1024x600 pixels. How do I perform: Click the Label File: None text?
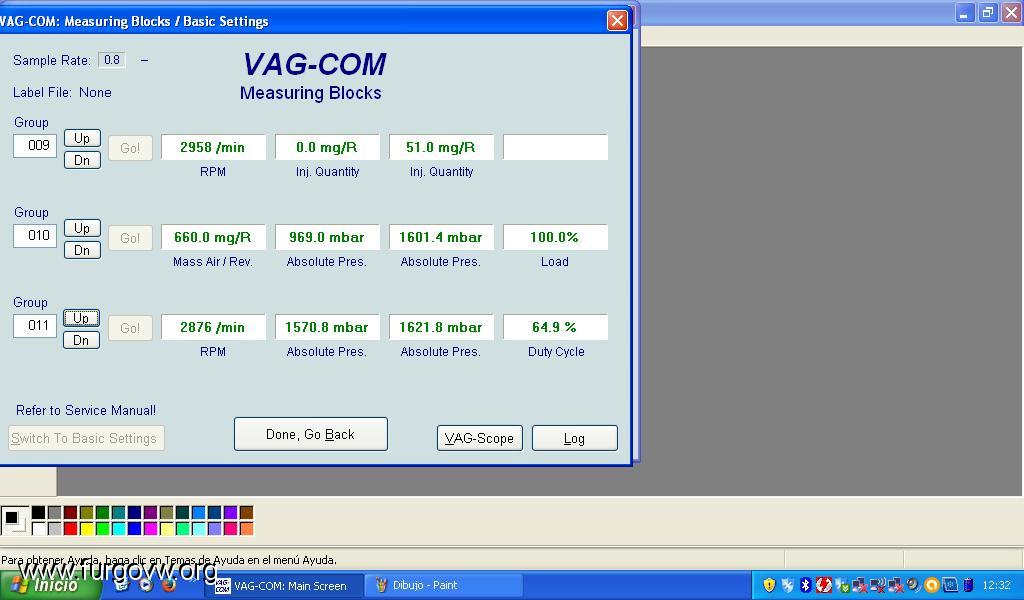pyautogui.click(x=62, y=93)
